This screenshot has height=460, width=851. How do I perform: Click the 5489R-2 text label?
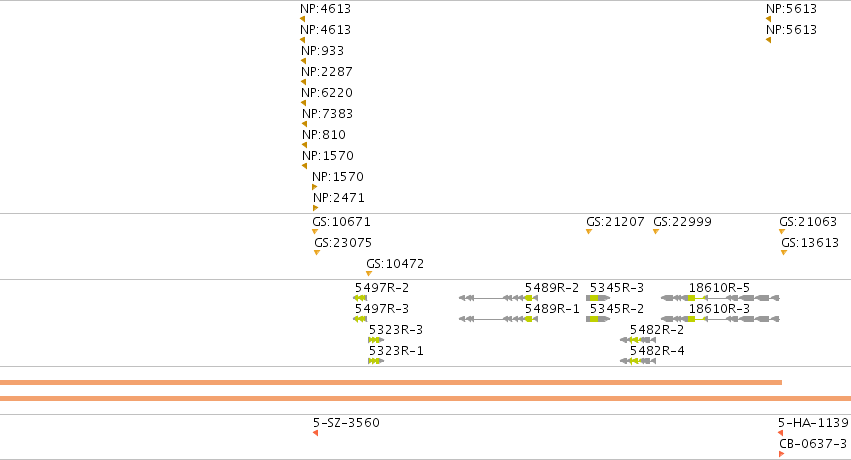point(552,288)
